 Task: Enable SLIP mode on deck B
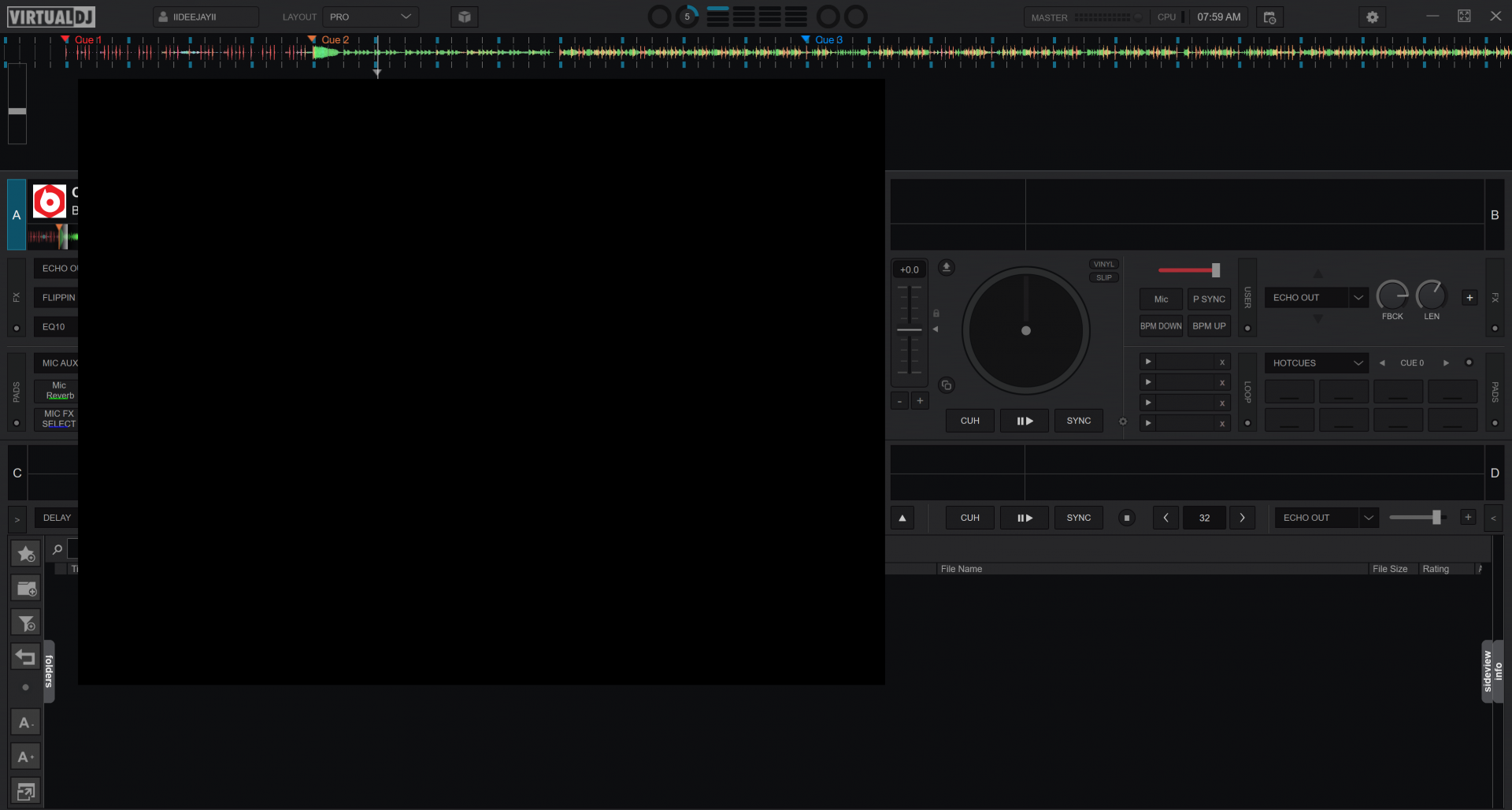1102,277
